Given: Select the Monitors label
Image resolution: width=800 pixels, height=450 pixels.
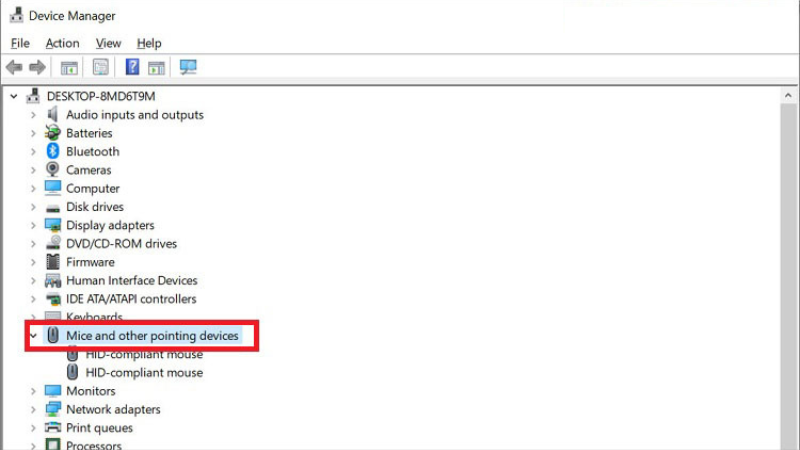Looking at the screenshot, I should pos(91,391).
